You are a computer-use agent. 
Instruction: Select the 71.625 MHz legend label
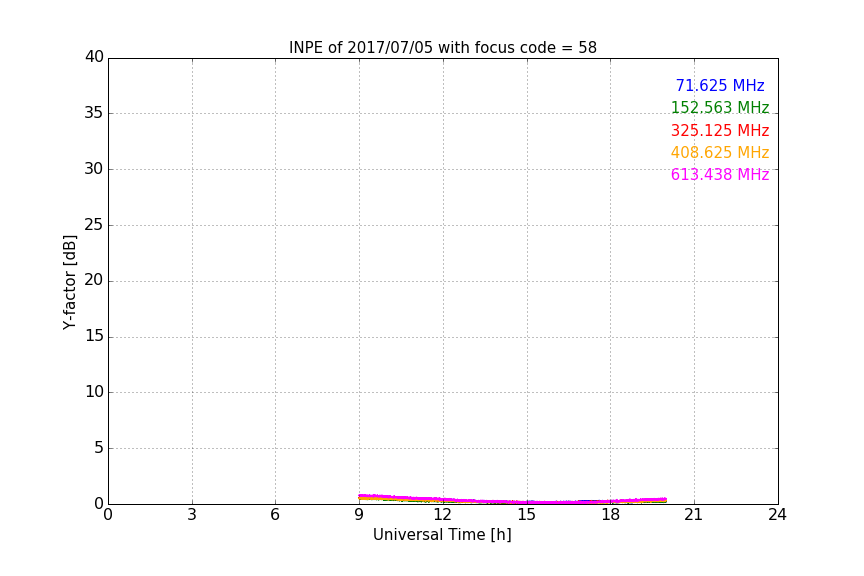pyautogui.click(x=720, y=86)
